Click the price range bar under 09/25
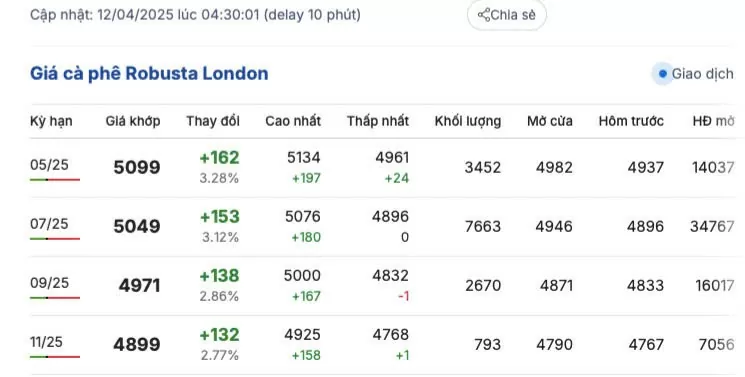Screen dimensions: 745x377 pyautogui.click(x=55, y=298)
